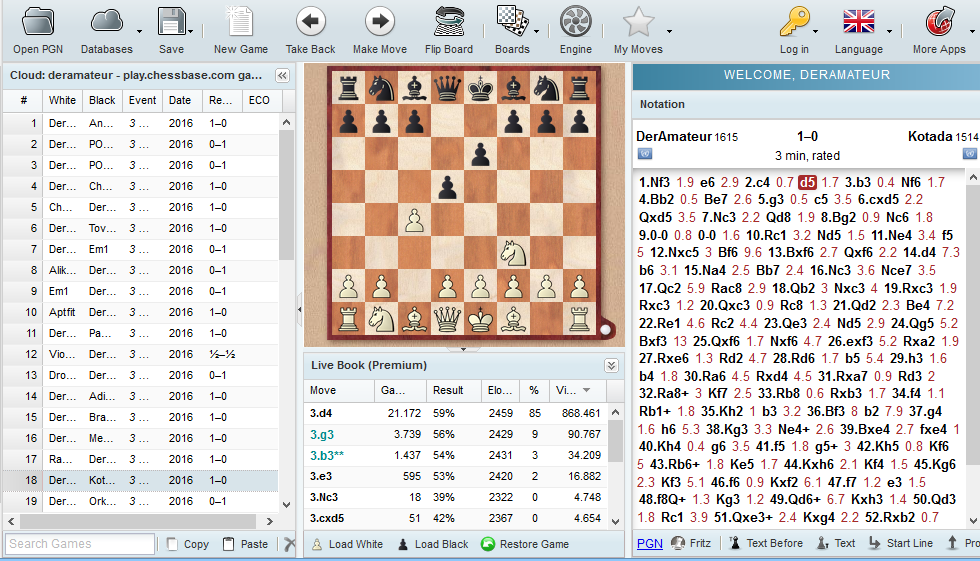The height and width of the screenshot is (561, 980).
Task: Start a New Game
Action: 241,30
